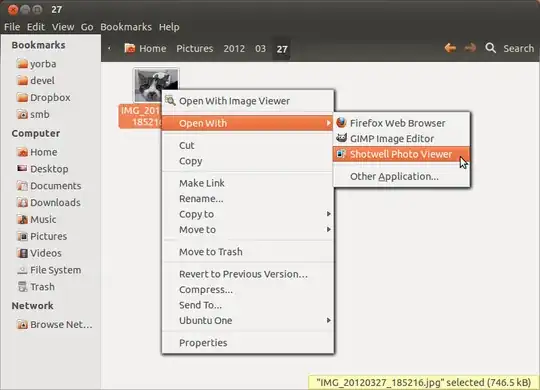Choose Rename... from context menu

(x=248, y=198)
